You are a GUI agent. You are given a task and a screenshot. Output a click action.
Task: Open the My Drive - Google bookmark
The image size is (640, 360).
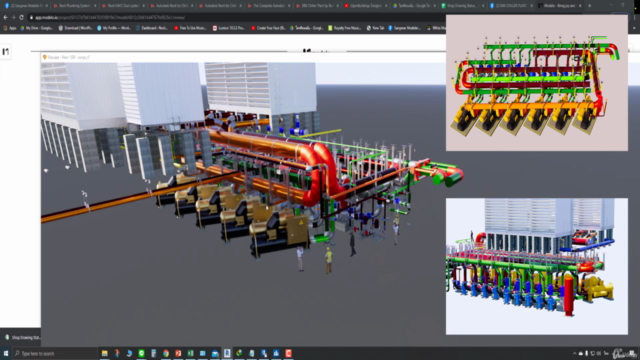pos(36,28)
